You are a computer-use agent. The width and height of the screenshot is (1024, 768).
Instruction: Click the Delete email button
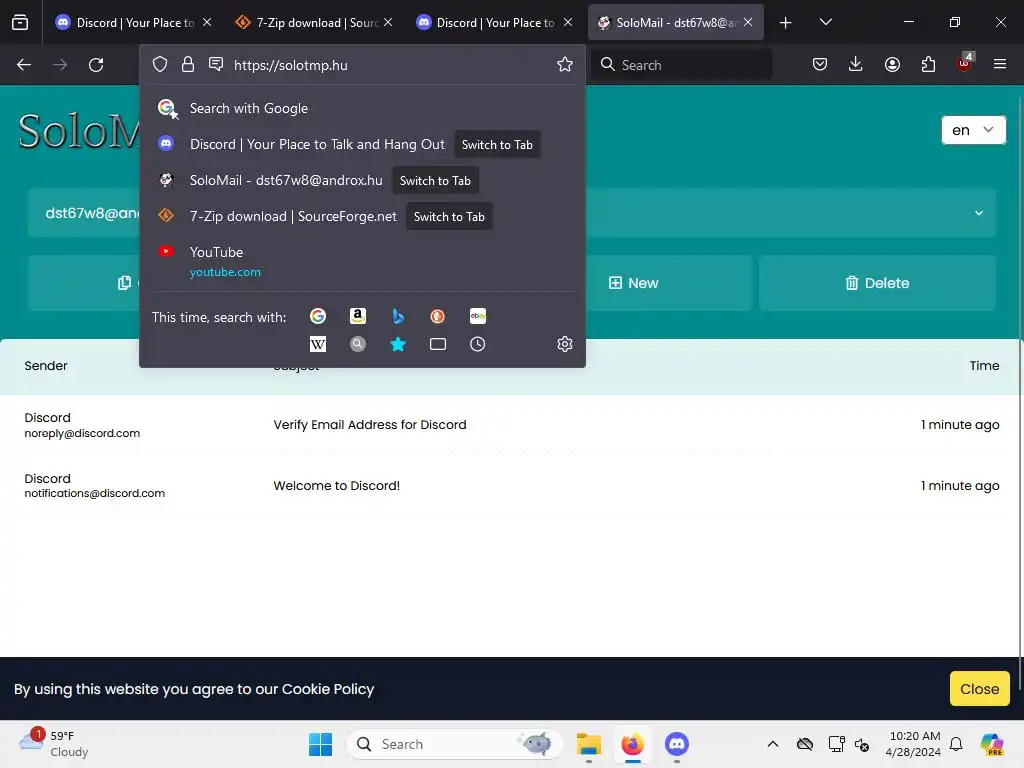click(877, 283)
